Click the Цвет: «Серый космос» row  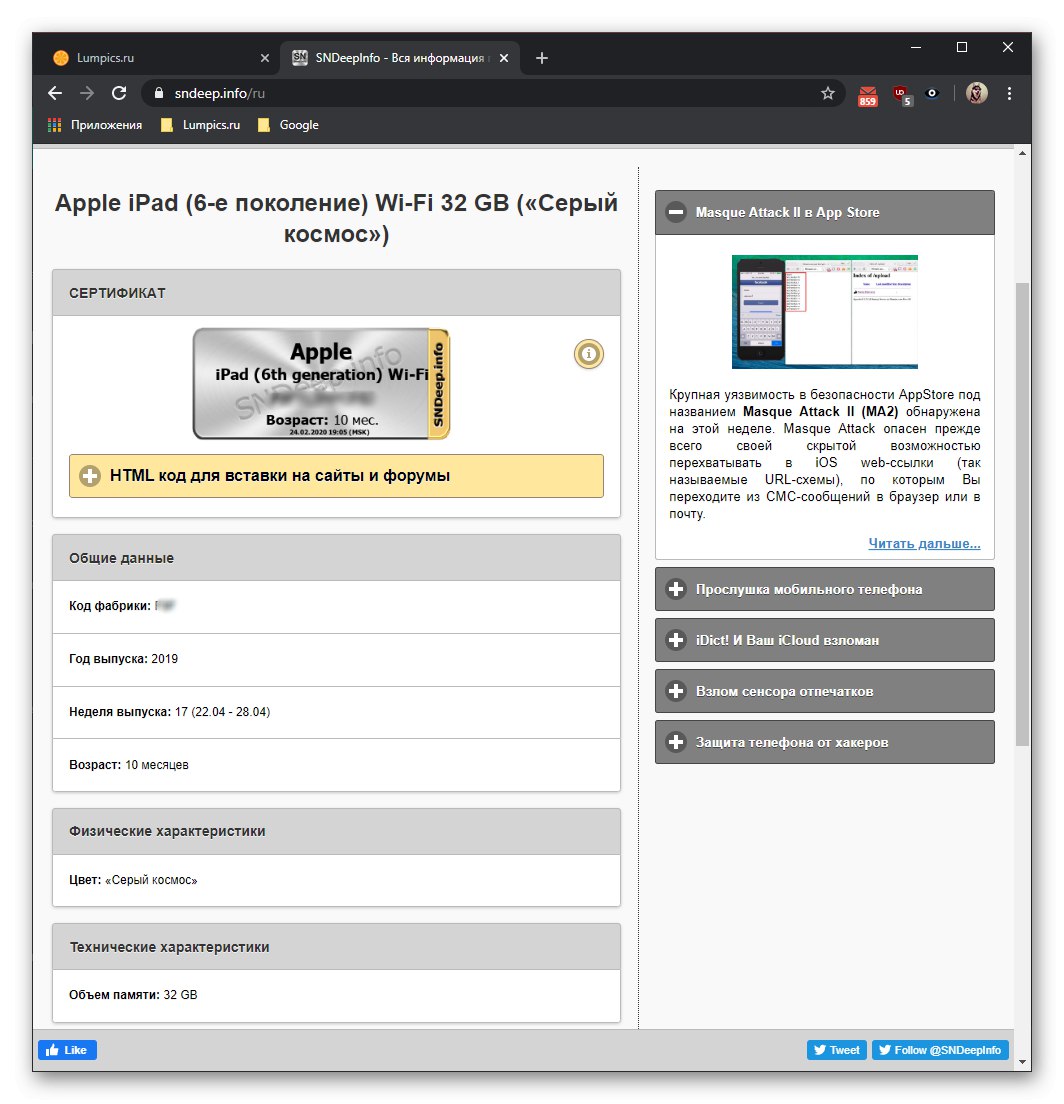click(x=336, y=881)
